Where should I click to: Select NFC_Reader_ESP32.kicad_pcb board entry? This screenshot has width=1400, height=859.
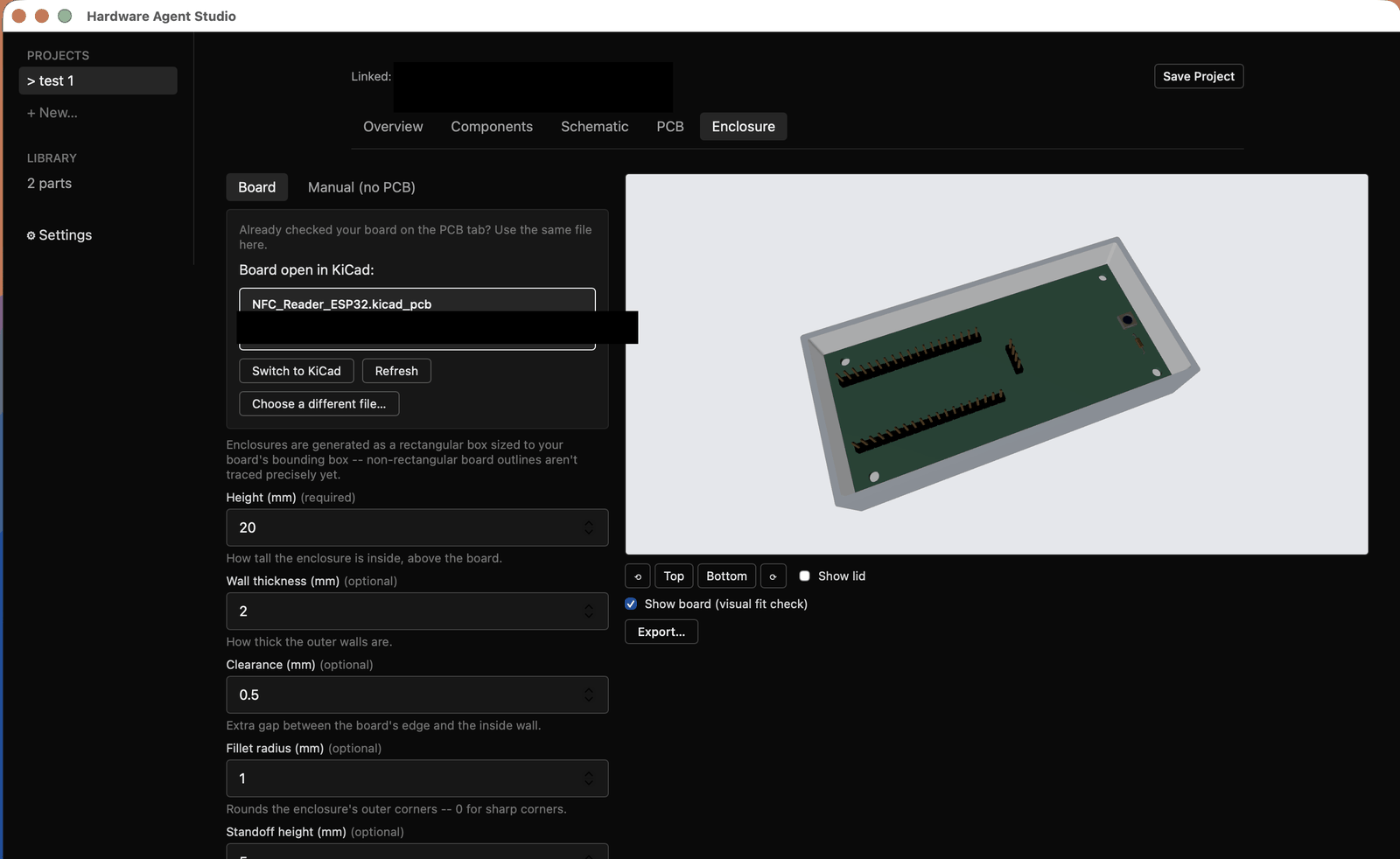pos(417,318)
